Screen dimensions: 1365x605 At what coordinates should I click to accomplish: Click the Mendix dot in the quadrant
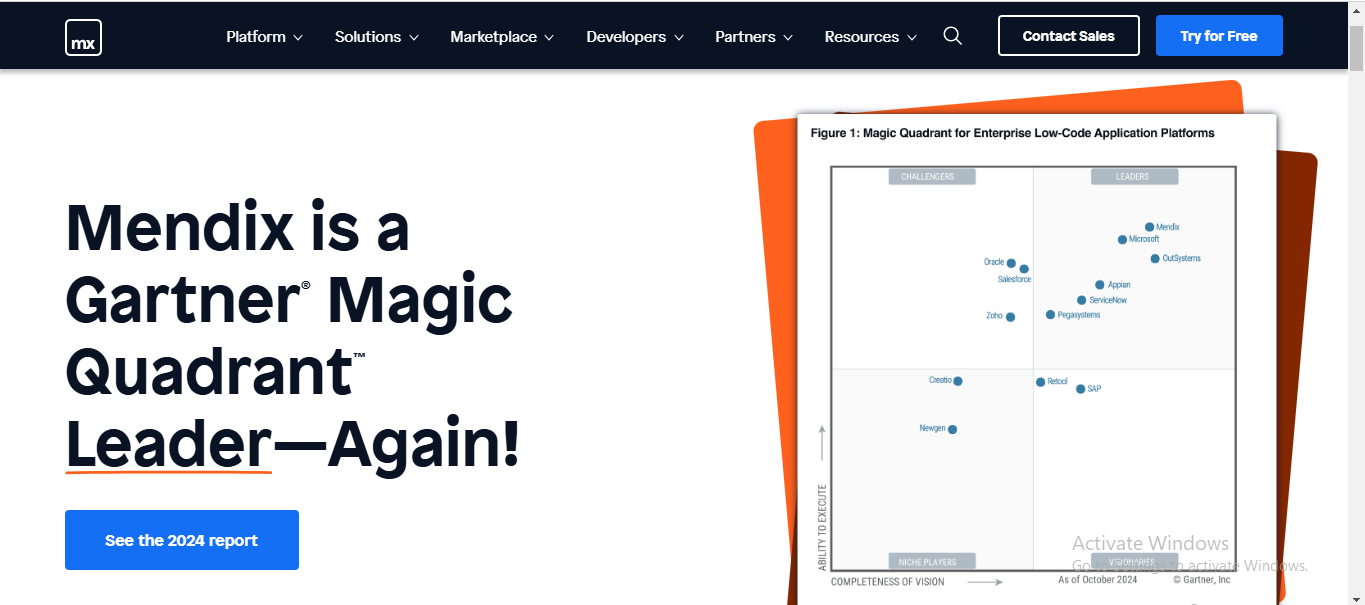(x=1149, y=227)
